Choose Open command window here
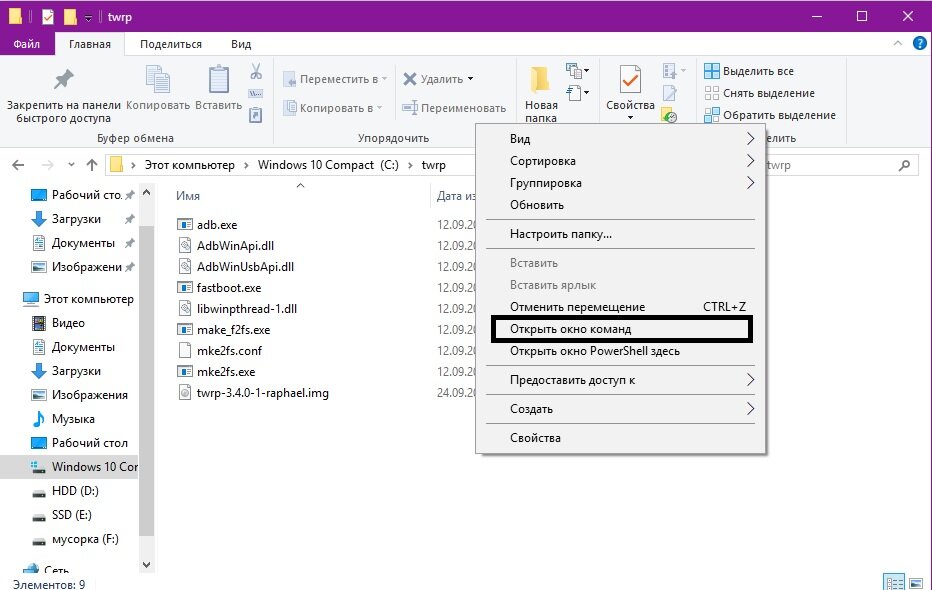The image size is (932, 590). pyautogui.click(x=621, y=329)
